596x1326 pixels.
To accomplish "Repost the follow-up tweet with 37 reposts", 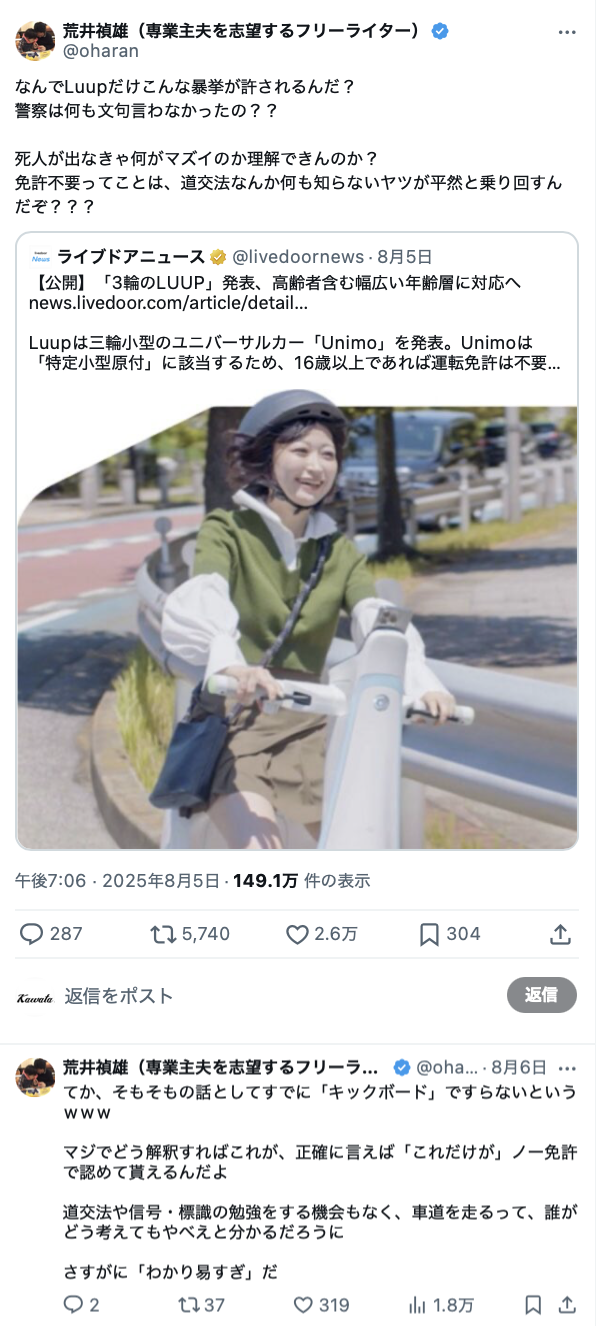I will [x=201, y=1304].
